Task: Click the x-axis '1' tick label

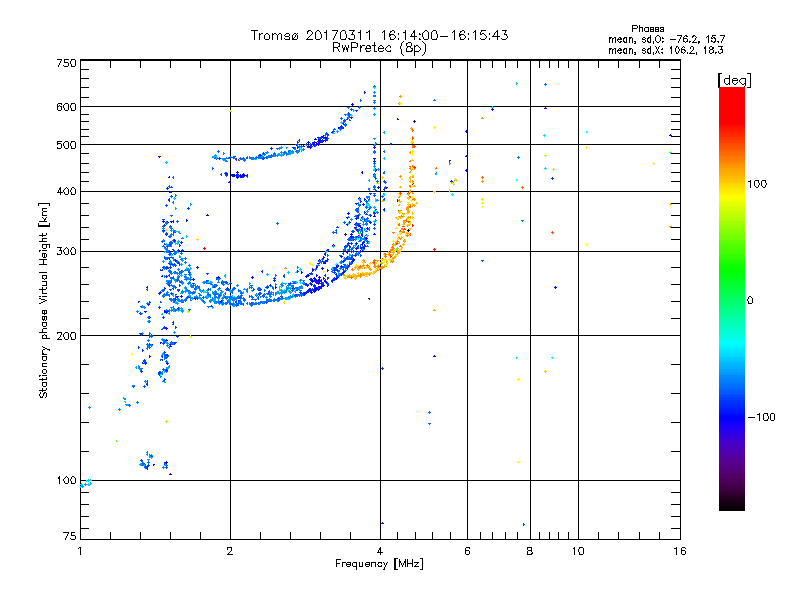Action: pos(80,551)
